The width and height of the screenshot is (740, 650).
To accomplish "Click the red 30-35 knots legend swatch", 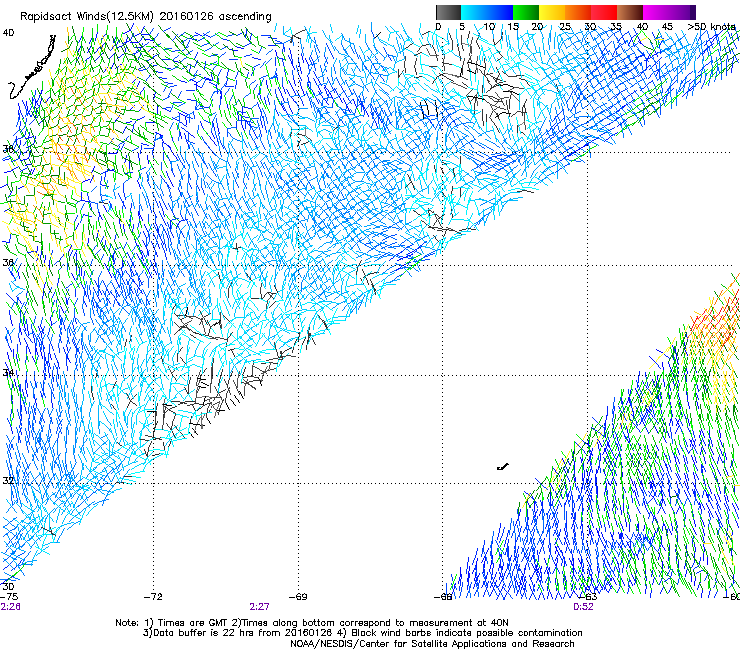I will click(x=604, y=12).
